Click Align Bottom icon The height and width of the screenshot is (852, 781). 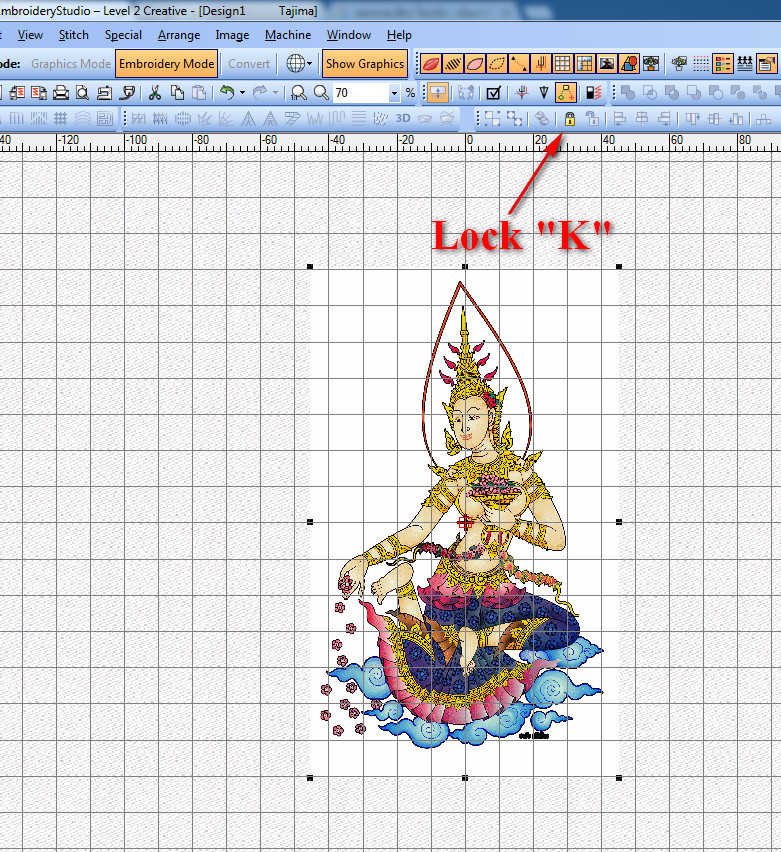736,118
